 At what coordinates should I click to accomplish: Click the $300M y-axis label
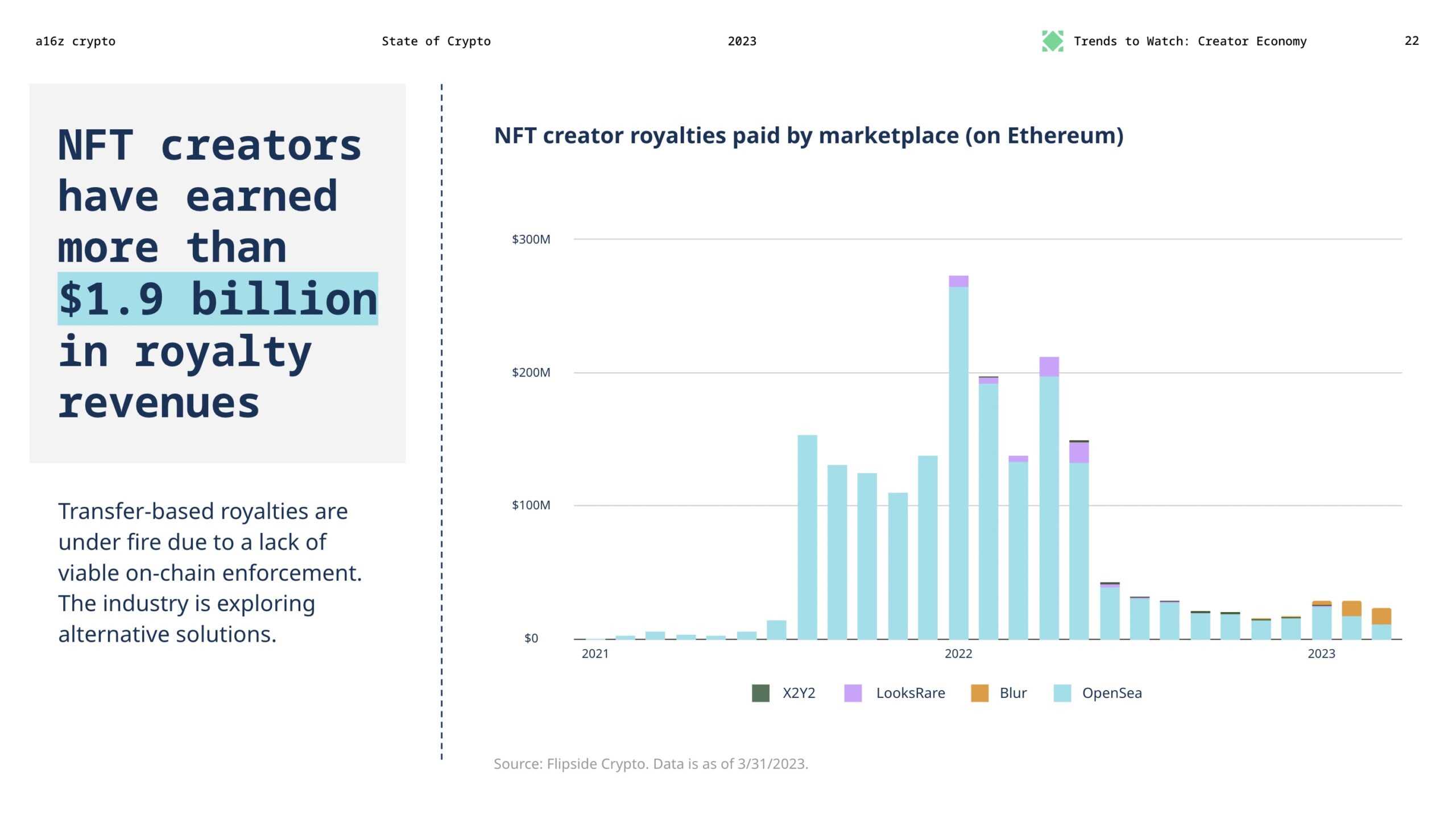click(531, 239)
